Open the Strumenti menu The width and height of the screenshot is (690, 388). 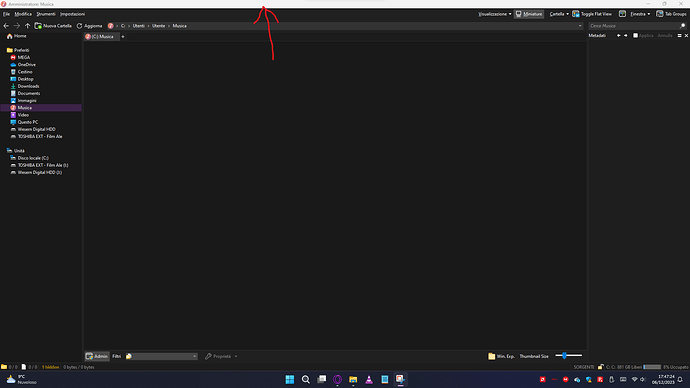coord(46,14)
